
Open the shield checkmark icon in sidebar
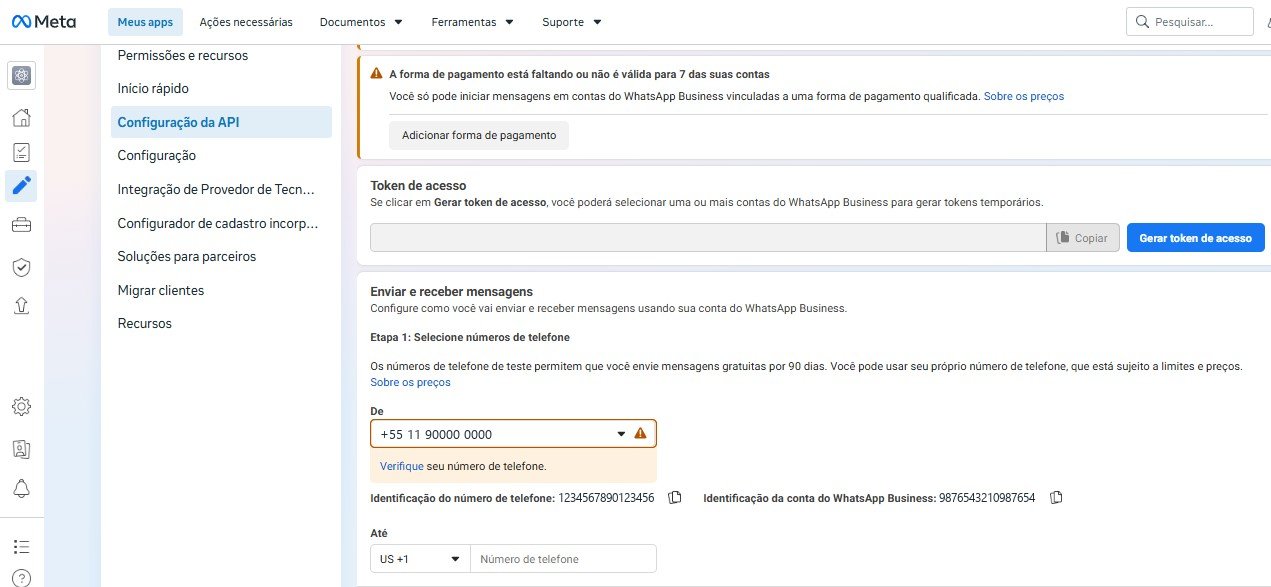(21, 266)
